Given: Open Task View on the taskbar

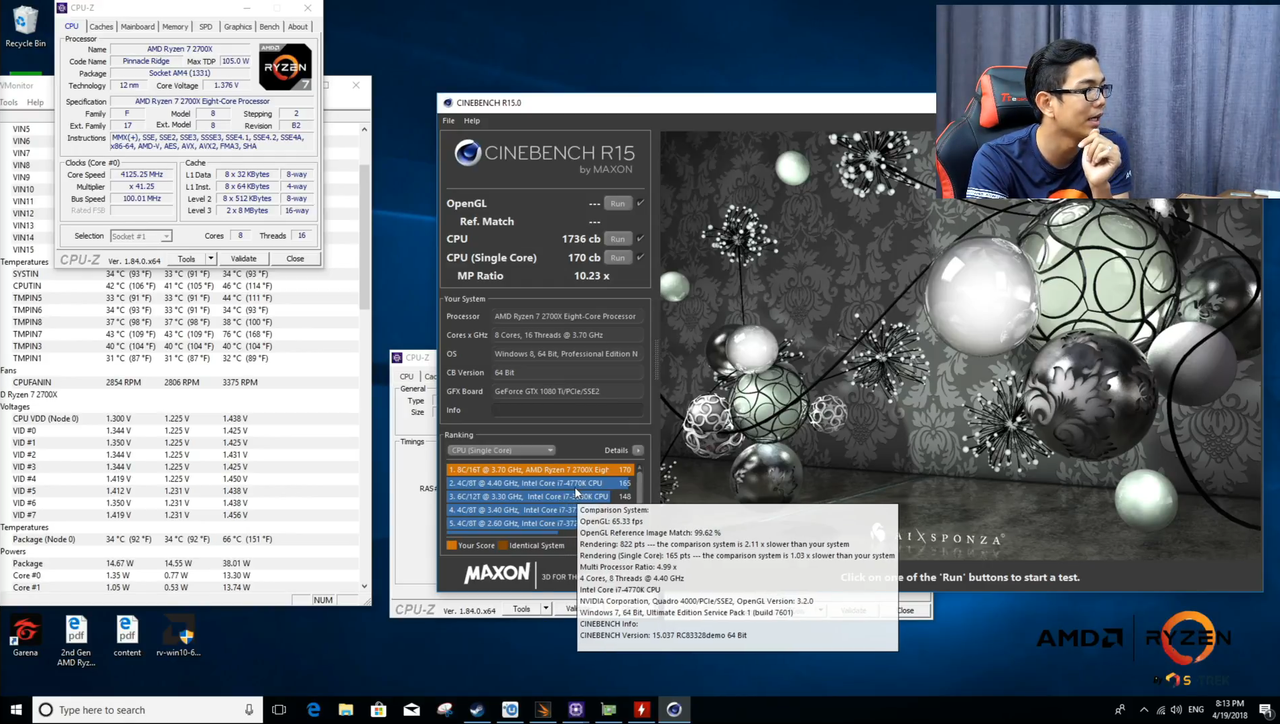Looking at the screenshot, I should (x=279, y=710).
